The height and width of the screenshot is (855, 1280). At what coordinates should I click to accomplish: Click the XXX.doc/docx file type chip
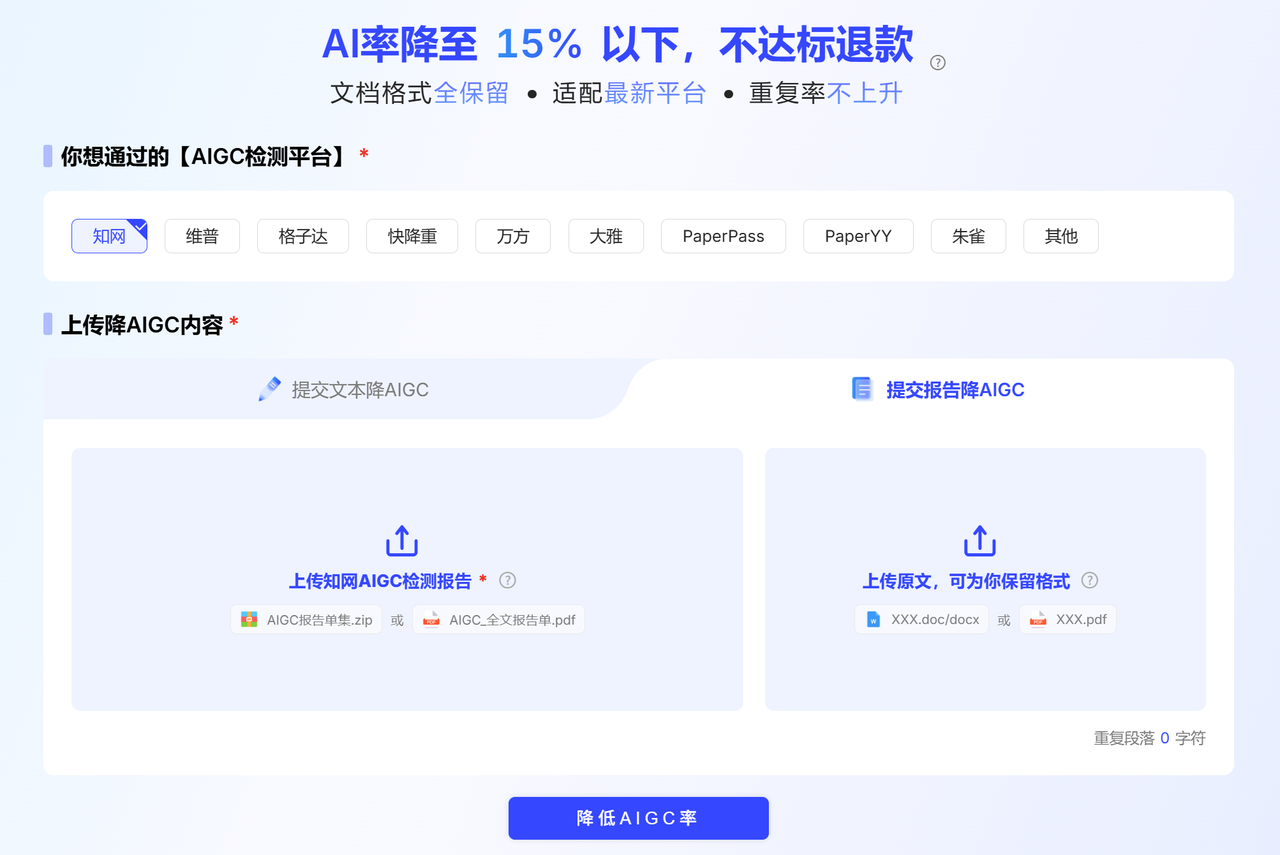coord(921,619)
